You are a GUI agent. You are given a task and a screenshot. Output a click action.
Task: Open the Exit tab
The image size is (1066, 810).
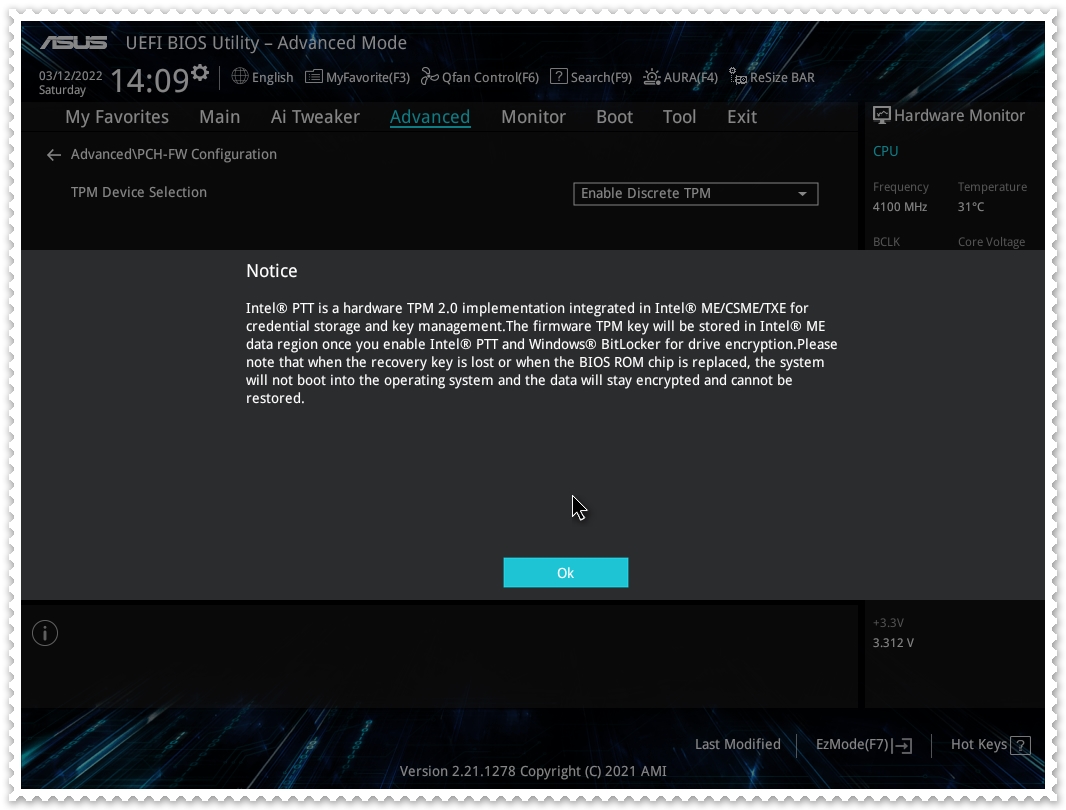[x=742, y=117]
